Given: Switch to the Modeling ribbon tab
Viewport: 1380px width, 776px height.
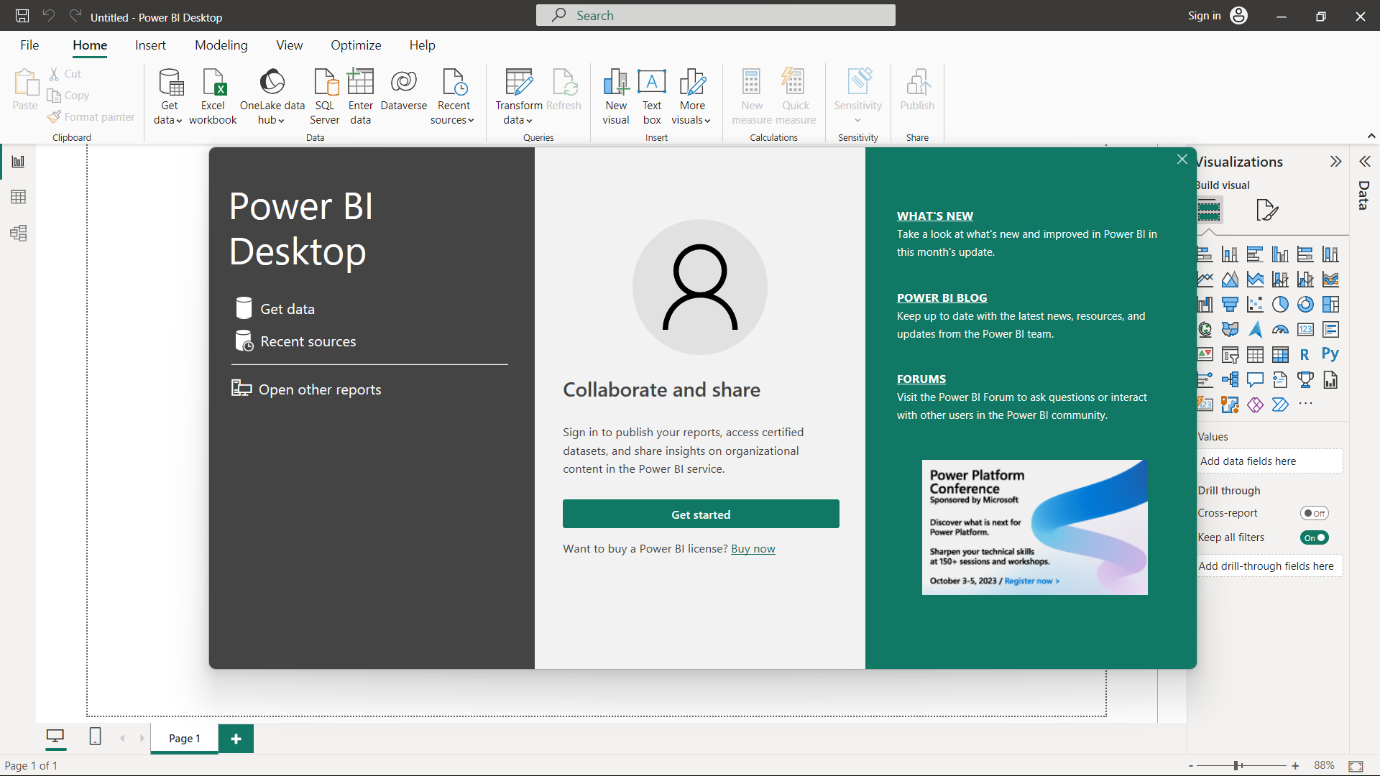Looking at the screenshot, I should [221, 45].
